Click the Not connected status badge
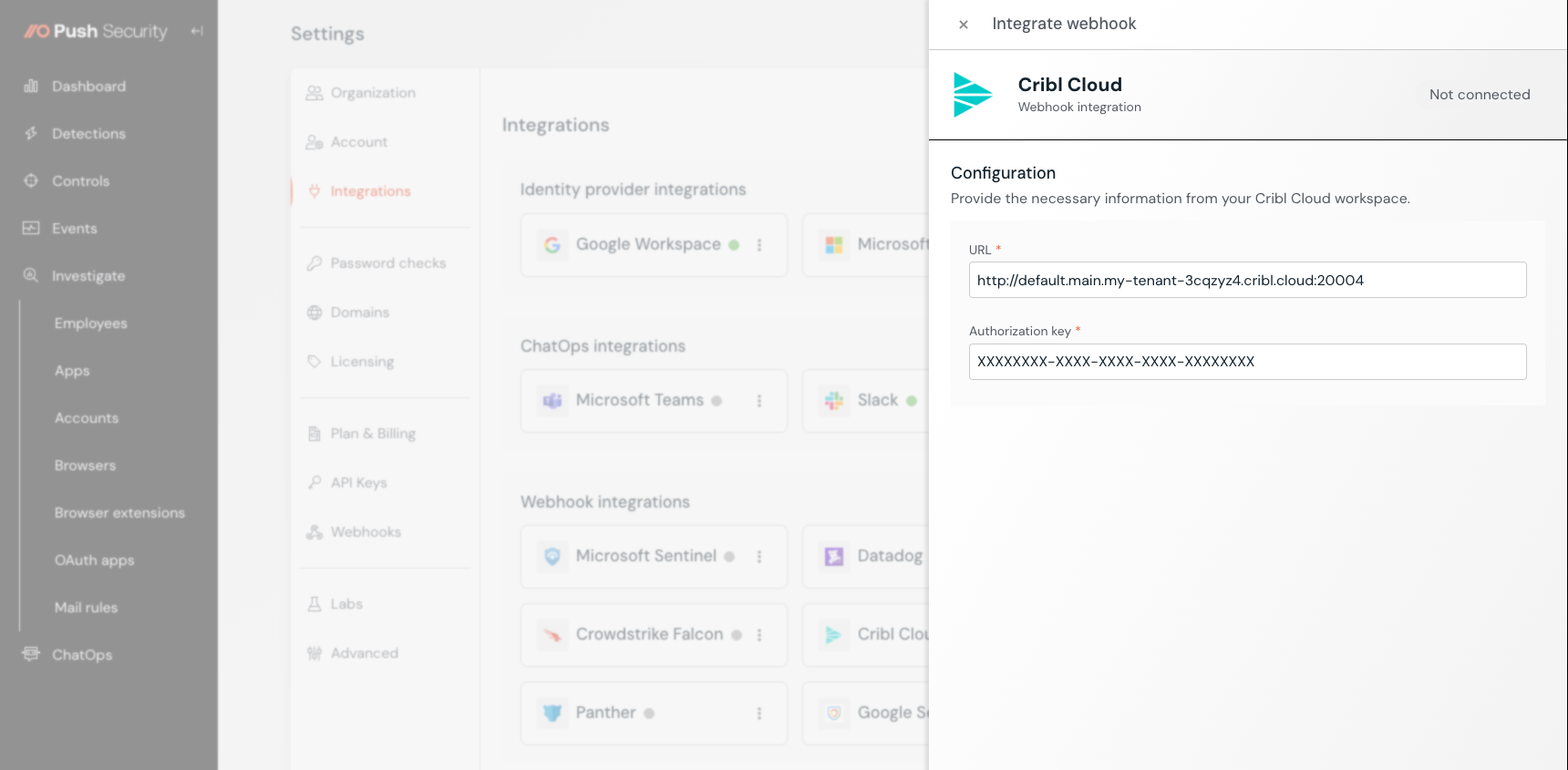The image size is (1568, 770). point(1480,95)
